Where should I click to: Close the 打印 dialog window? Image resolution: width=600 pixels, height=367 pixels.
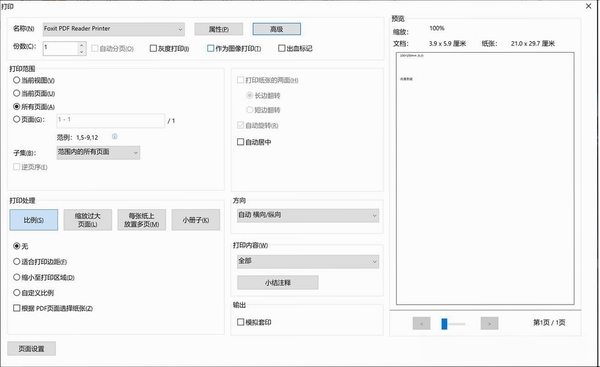[x=589, y=6]
